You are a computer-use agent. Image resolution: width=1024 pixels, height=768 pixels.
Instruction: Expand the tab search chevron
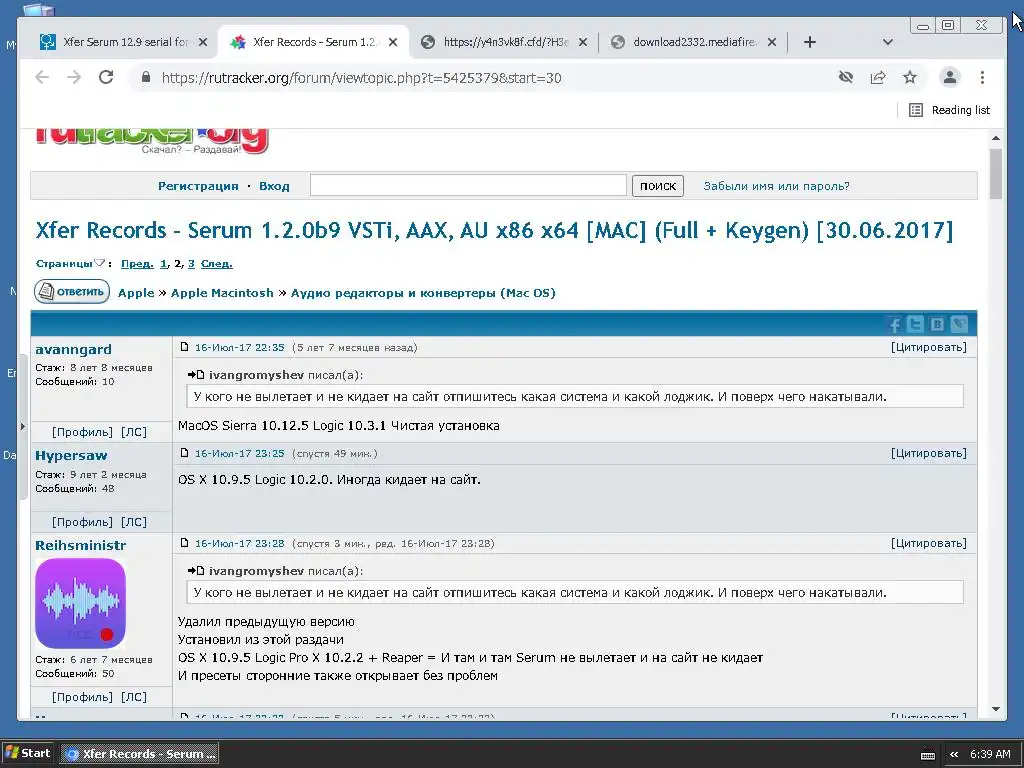point(888,42)
